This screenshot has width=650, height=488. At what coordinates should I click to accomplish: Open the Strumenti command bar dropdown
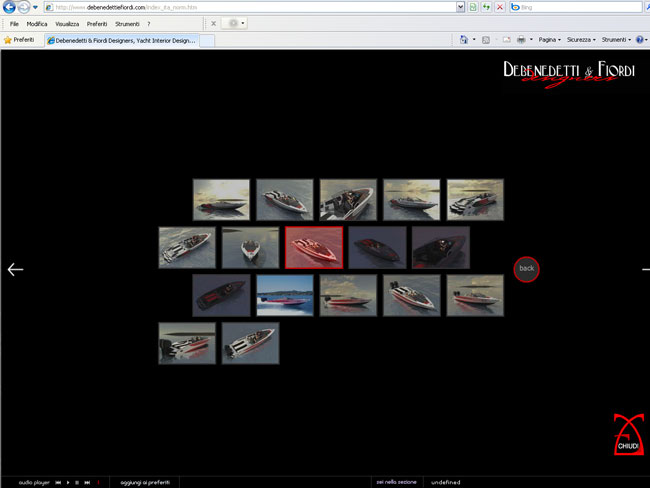tap(616, 40)
